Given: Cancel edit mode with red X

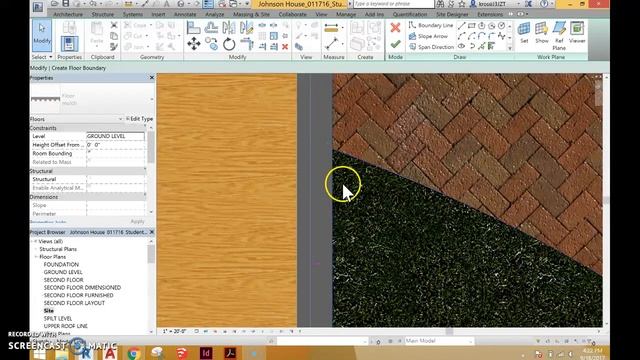Looking at the screenshot, I should 395,28.
